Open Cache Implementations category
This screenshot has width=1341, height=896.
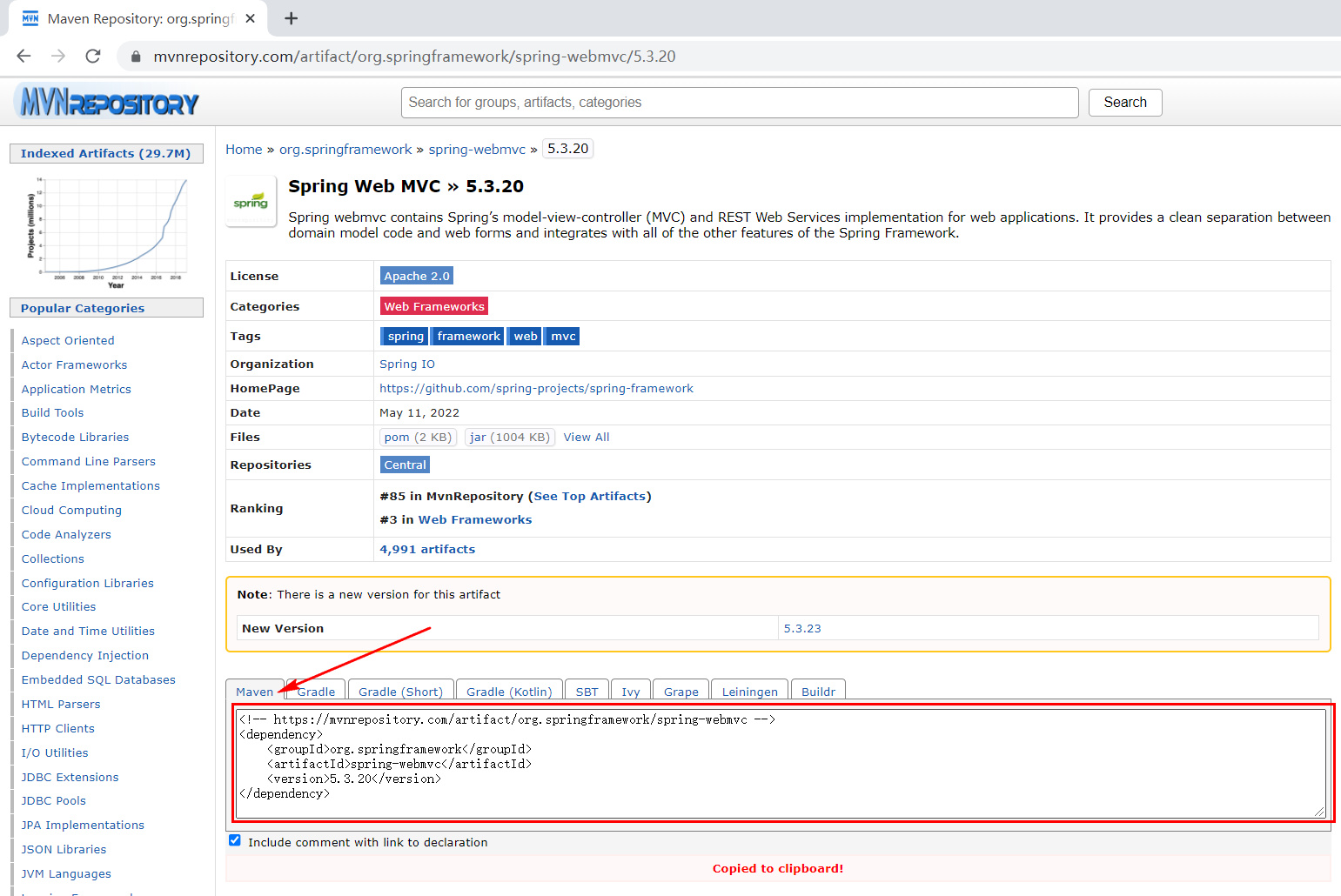pos(91,486)
